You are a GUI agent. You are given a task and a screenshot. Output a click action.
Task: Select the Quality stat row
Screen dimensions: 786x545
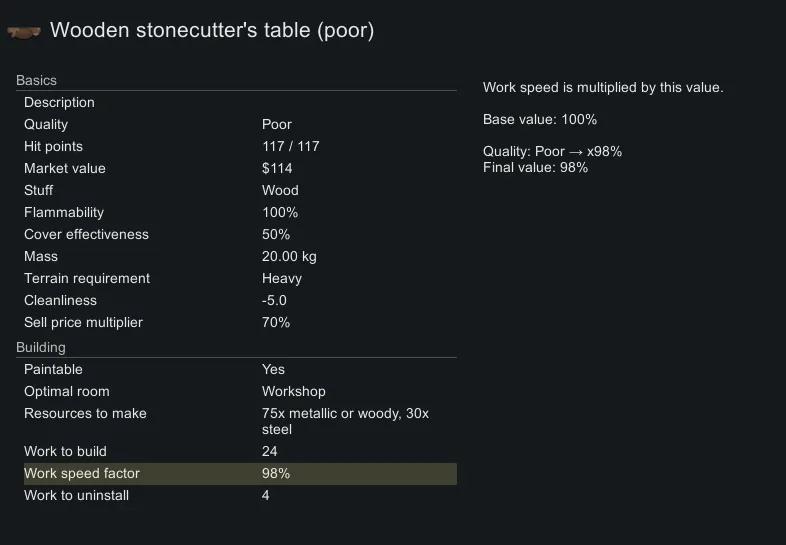[x=236, y=124]
